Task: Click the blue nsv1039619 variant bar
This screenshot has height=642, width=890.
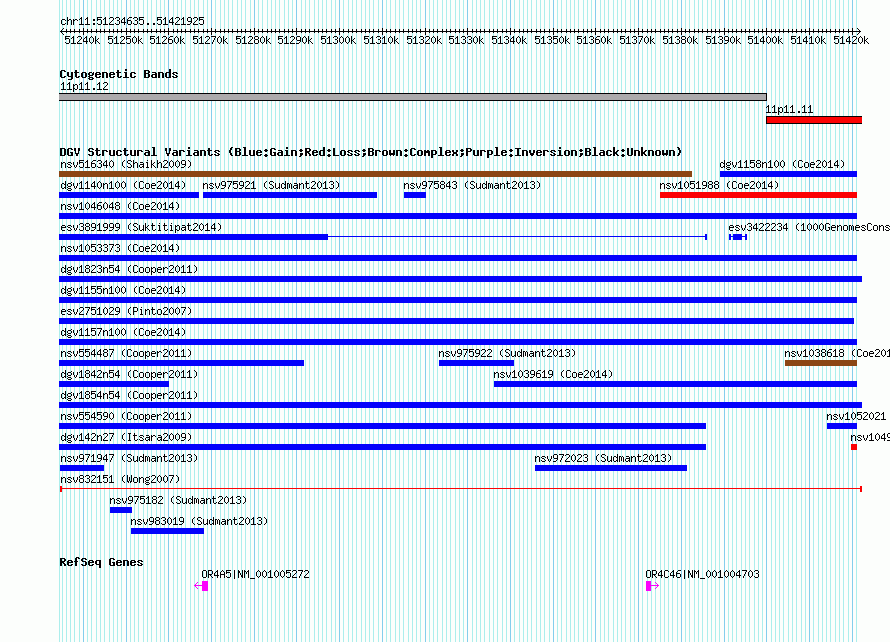Action: (675, 384)
